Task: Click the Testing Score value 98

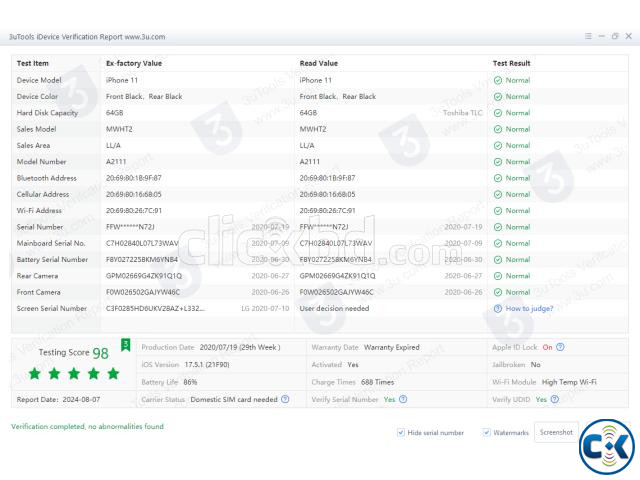Action: pyautogui.click(x=100, y=353)
